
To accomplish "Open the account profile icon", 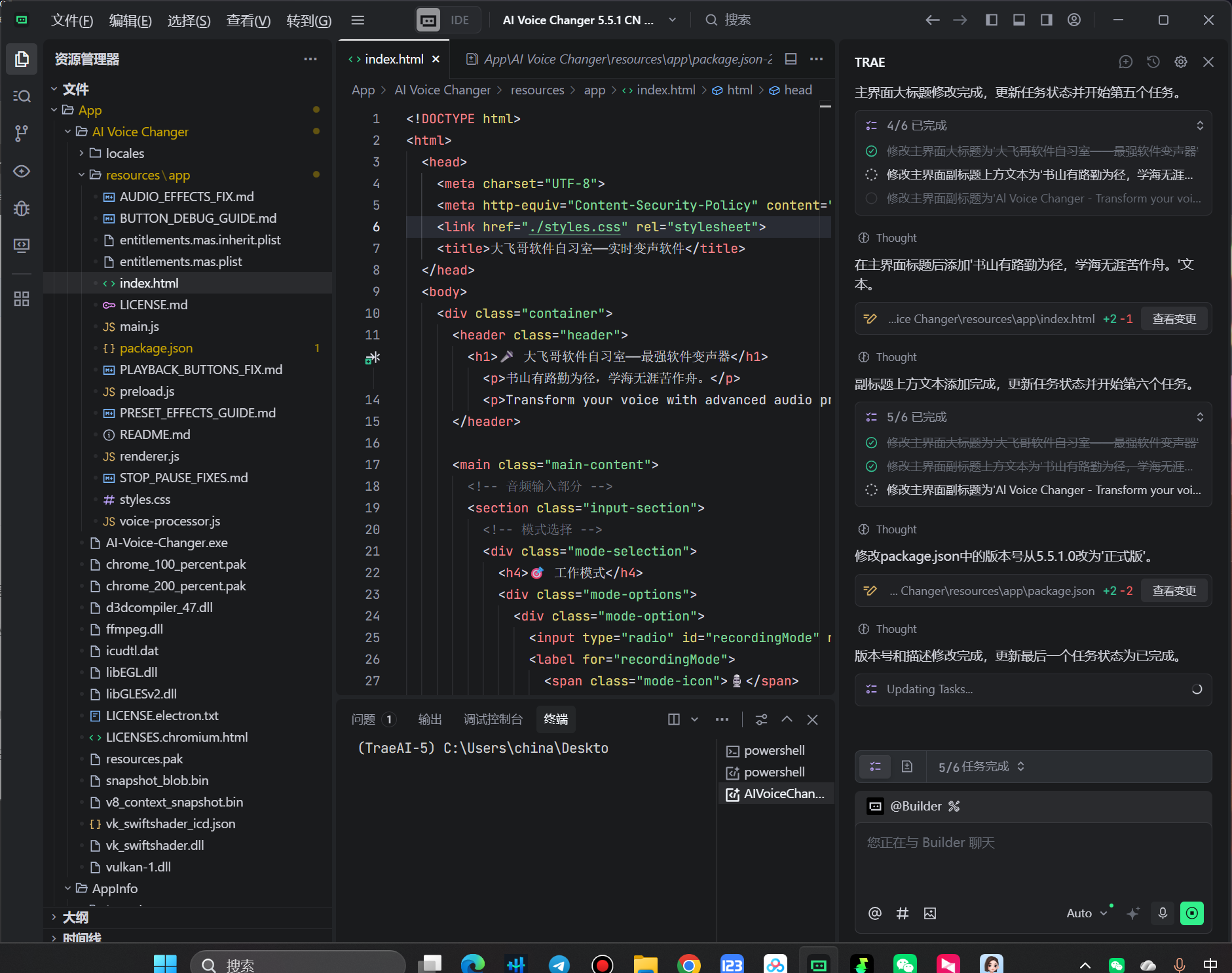I will [1074, 20].
